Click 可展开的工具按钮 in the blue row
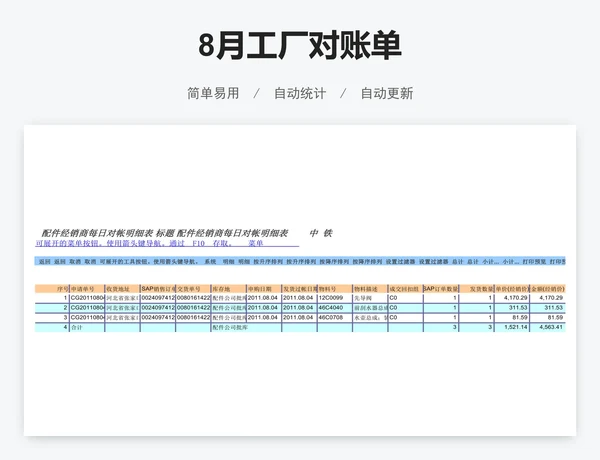 pyautogui.click(x=124, y=262)
